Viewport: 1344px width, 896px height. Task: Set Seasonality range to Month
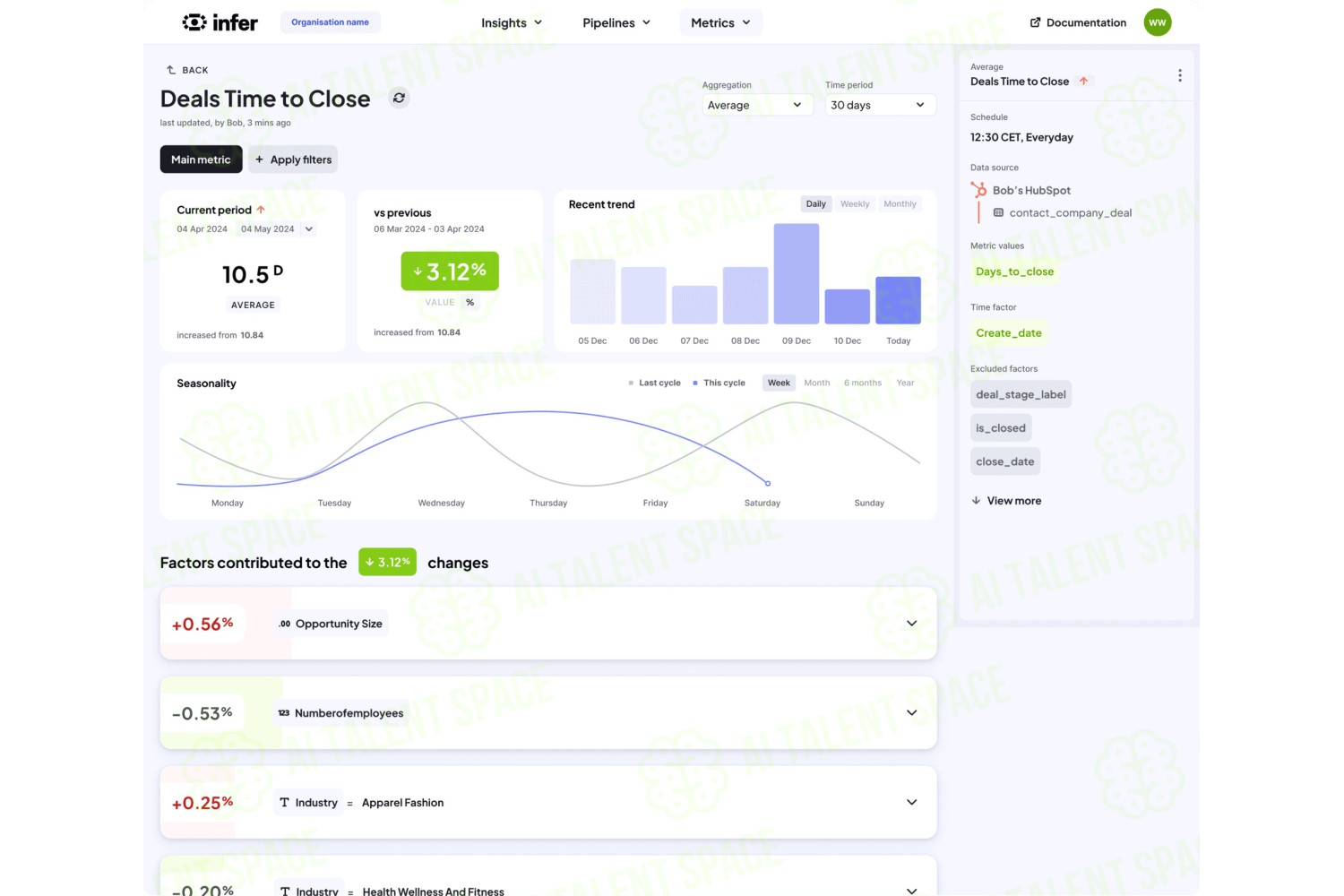pyautogui.click(x=816, y=383)
